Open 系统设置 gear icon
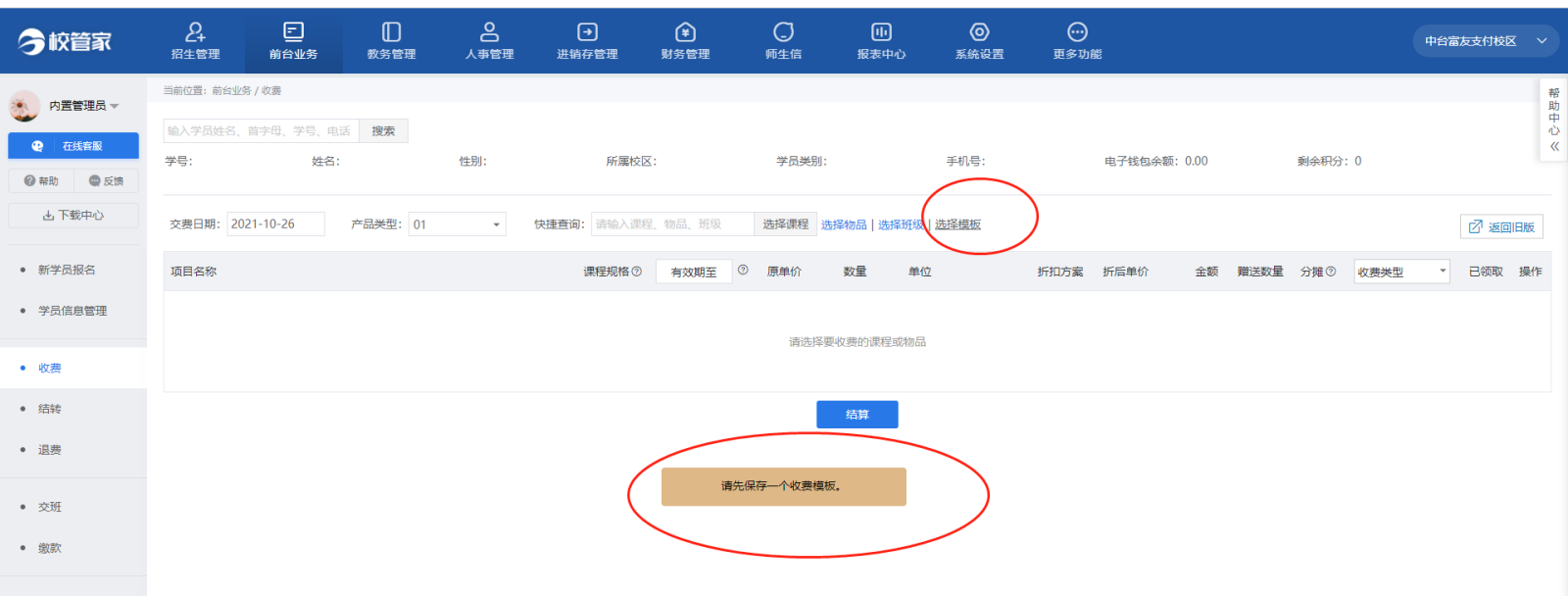The image size is (1568, 596). (979, 32)
